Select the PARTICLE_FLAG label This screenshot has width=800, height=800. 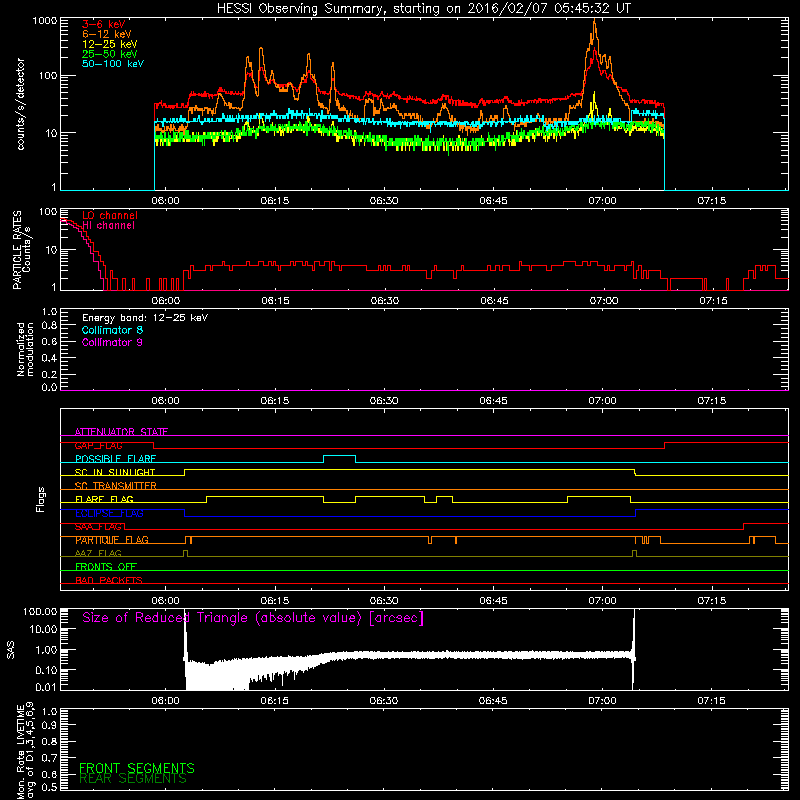tap(112, 540)
